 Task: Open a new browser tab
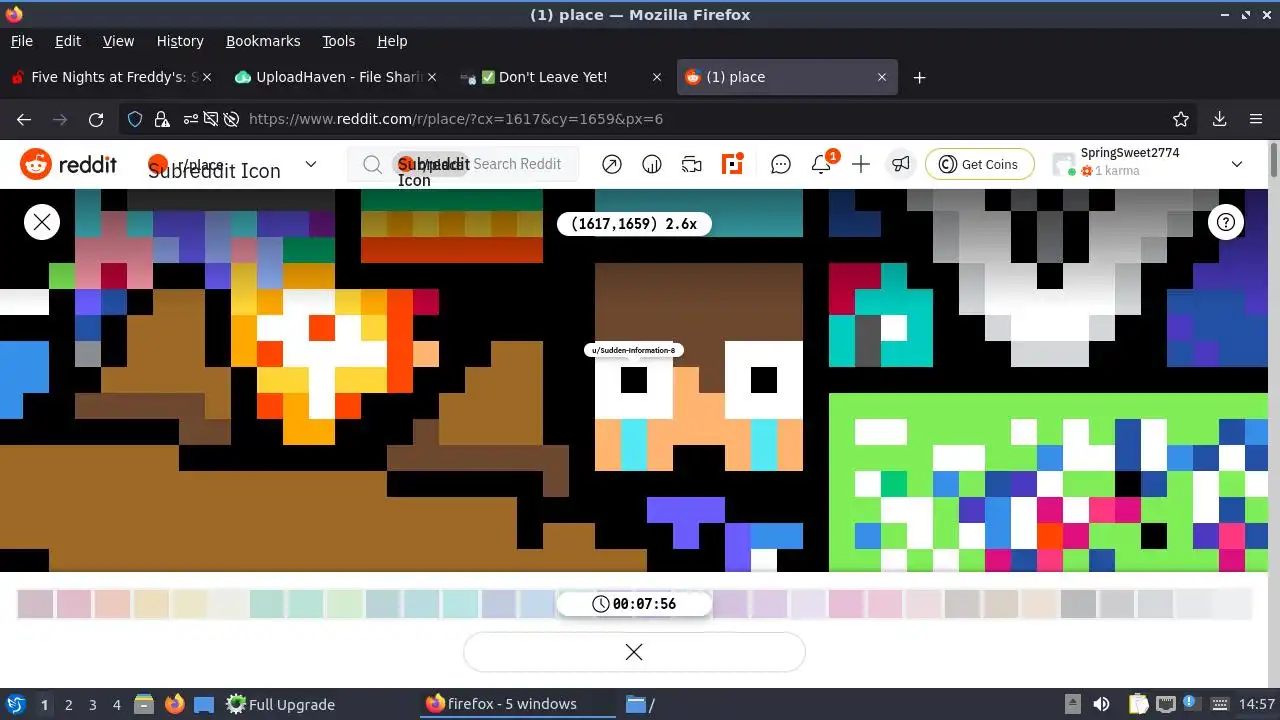click(920, 77)
